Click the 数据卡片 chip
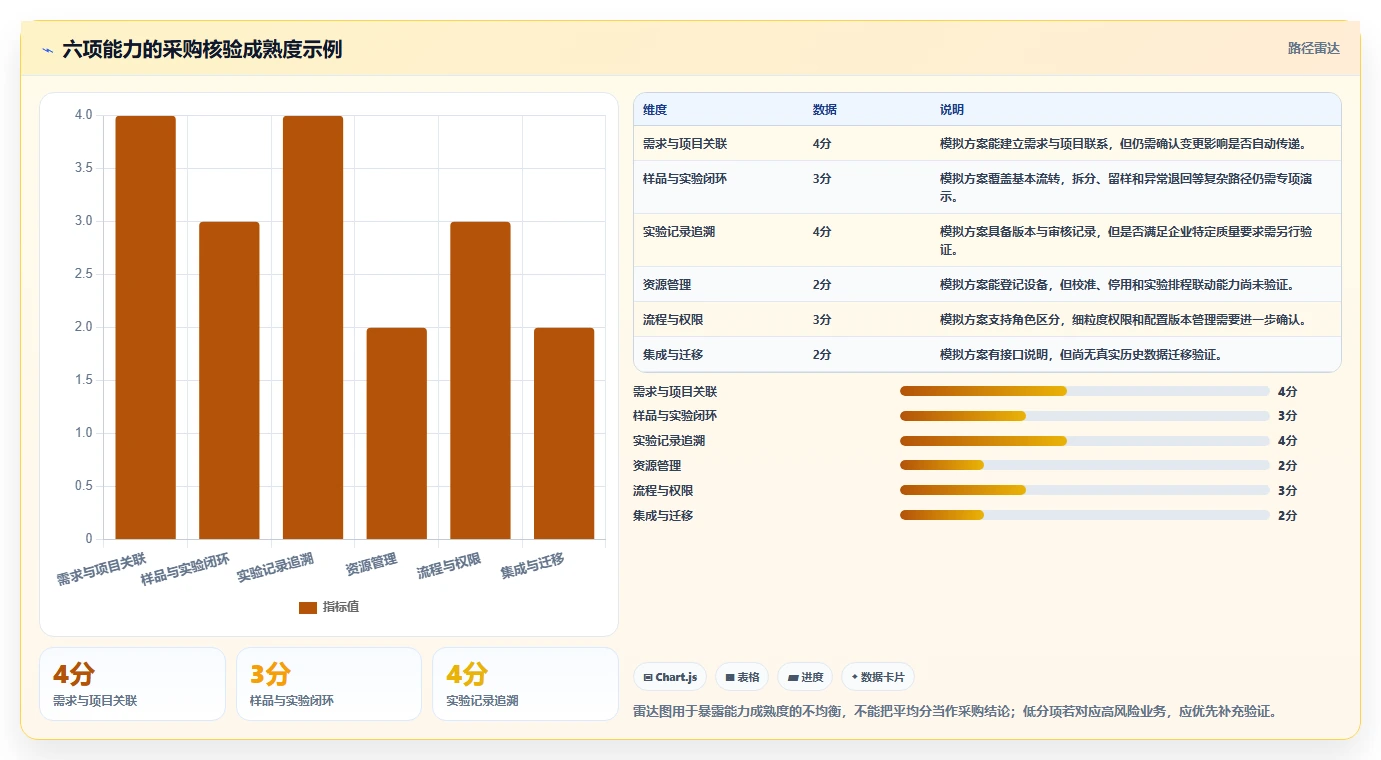This screenshot has width=1381, height=760. pos(878,677)
